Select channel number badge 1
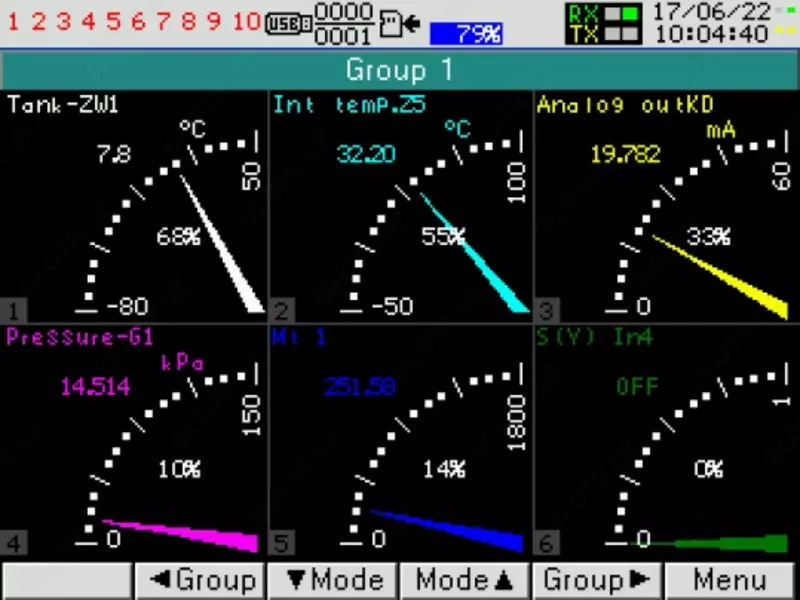The height and width of the screenshot is (600, 800). tap(12, 310)
